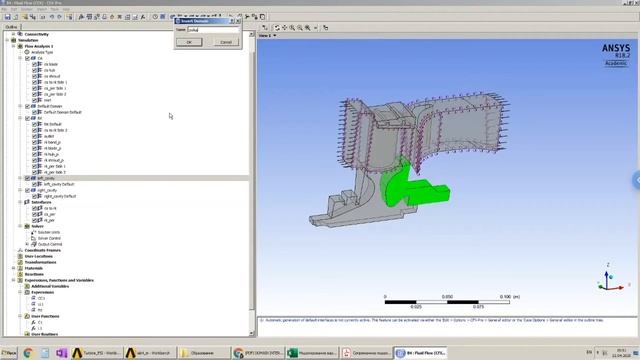
Task: Open the Edit menu
Action: tap(13, 9)
